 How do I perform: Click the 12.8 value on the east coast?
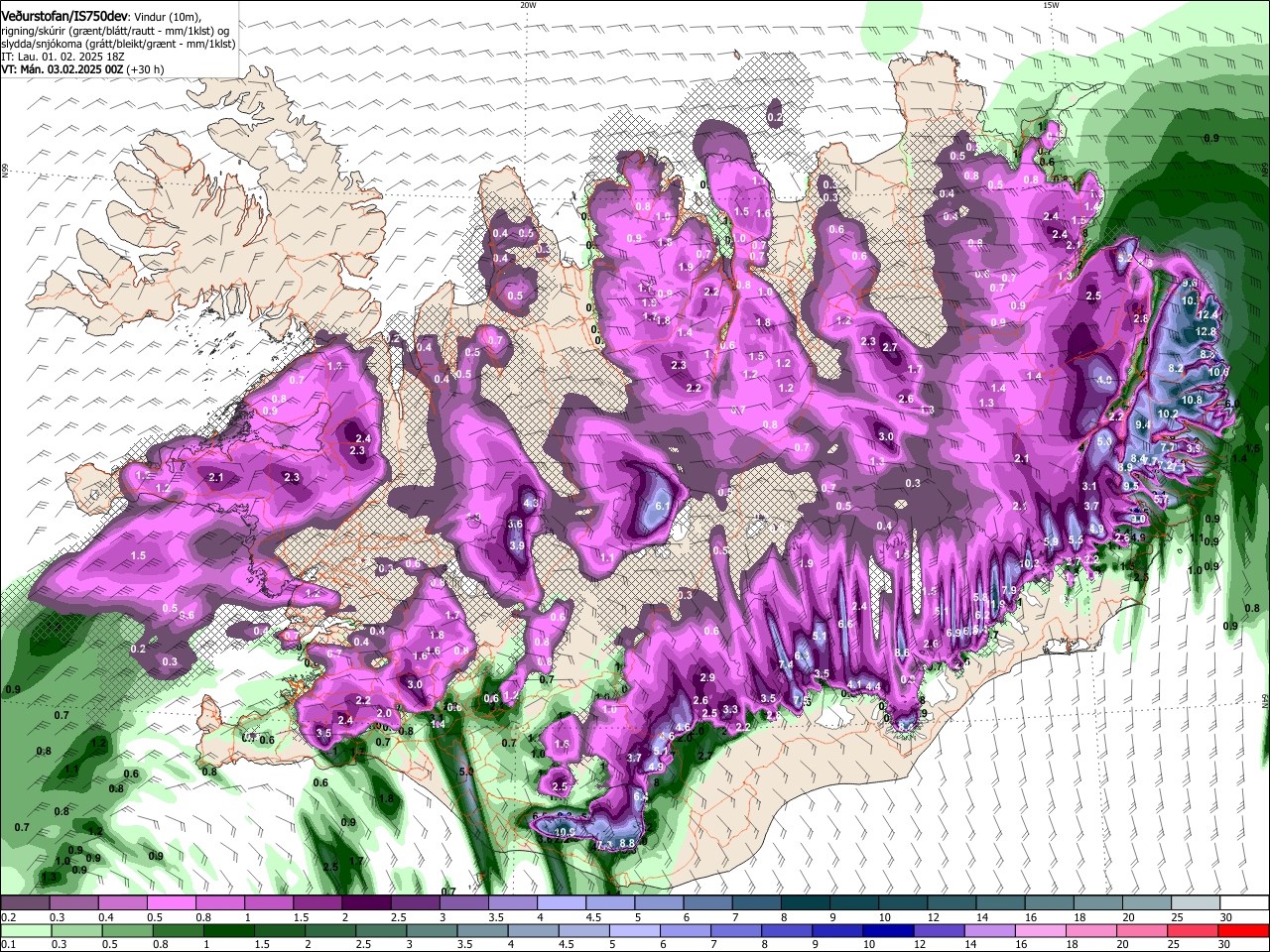point(1206,331)
